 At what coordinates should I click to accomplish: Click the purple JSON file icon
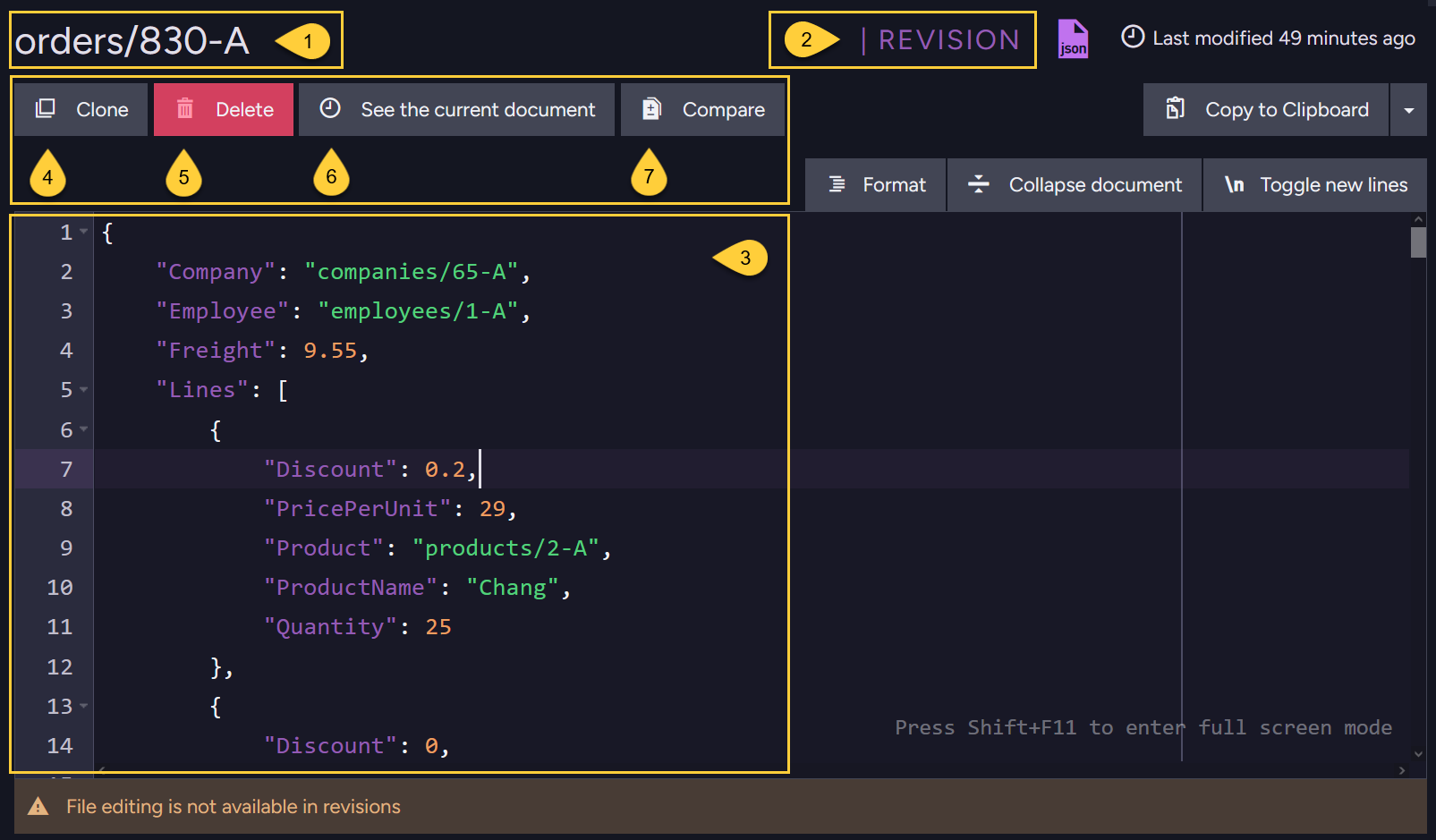click(x=1073, y=39)
